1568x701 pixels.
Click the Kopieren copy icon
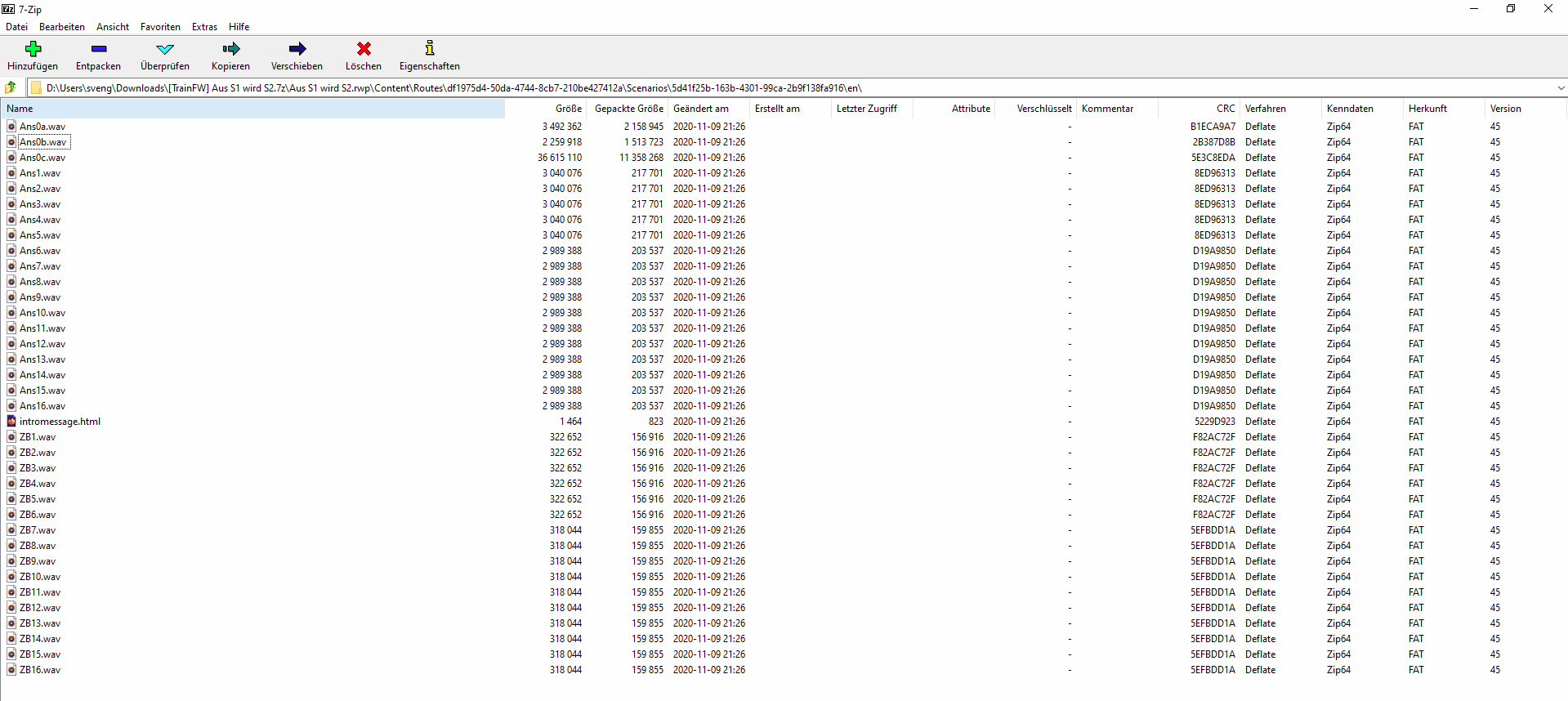230,49
